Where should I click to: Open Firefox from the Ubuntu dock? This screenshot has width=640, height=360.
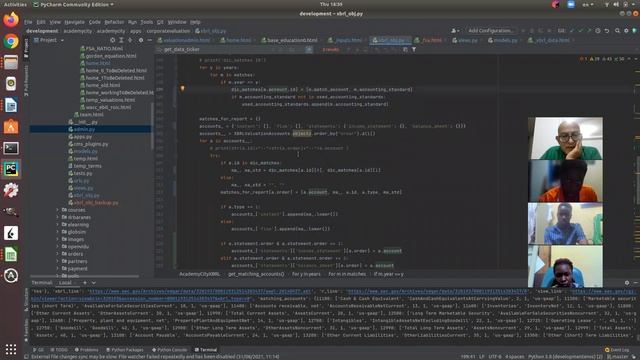click(x=11, y=20)
